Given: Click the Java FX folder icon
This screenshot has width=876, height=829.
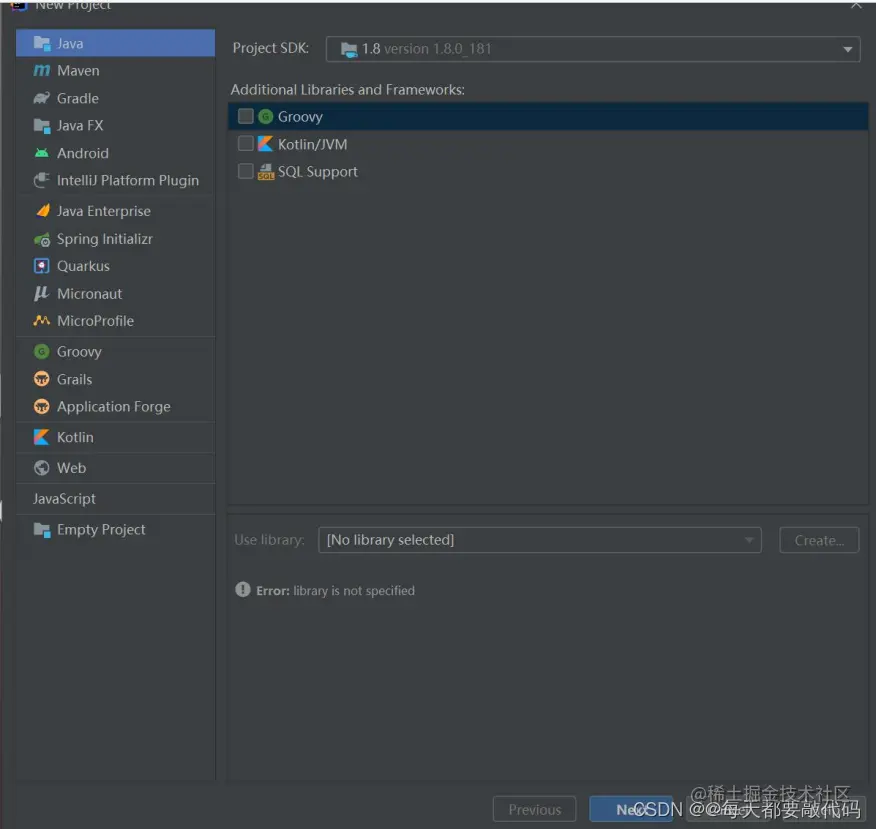Looking at the screenshot, I should pos(42,126).
